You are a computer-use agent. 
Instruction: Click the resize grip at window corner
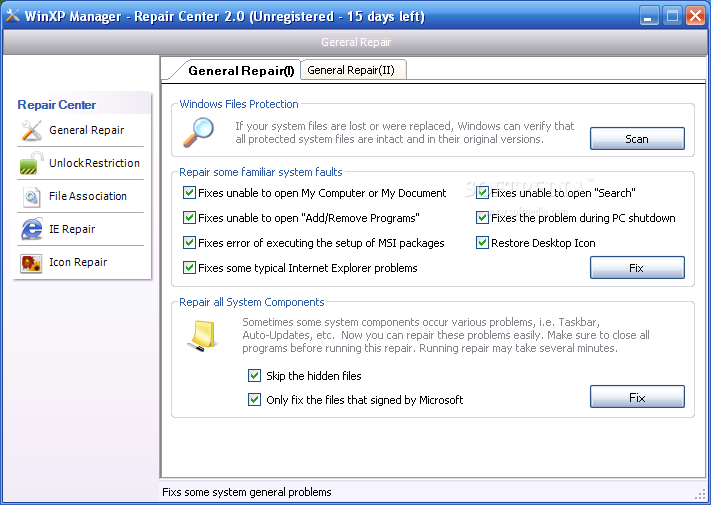(x=701, y=494)
